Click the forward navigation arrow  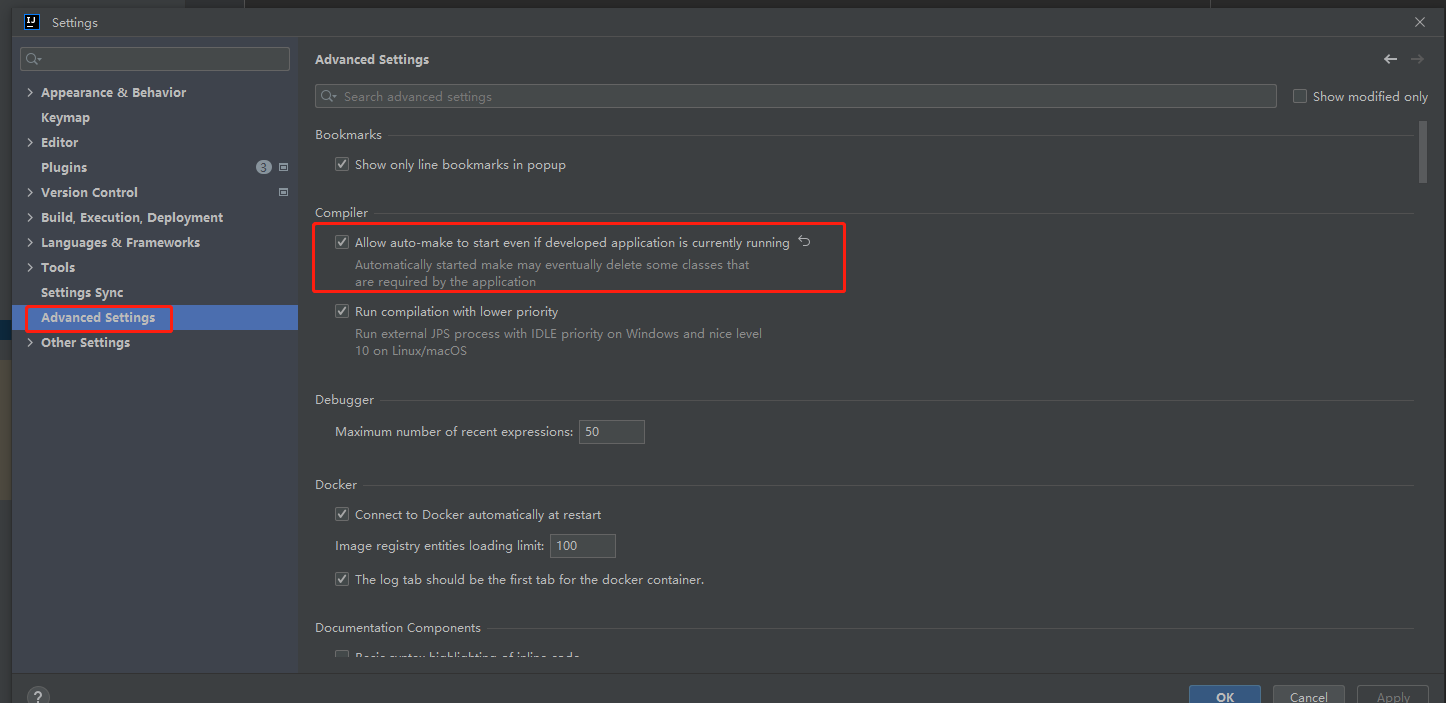1417,59
